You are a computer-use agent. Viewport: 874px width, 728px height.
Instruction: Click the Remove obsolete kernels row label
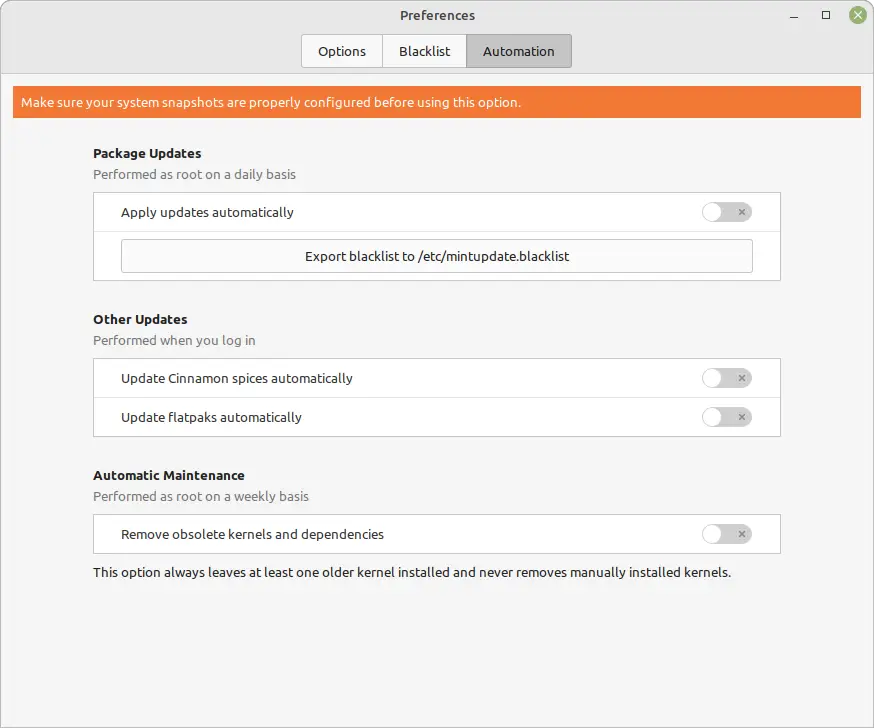point(252,535)
